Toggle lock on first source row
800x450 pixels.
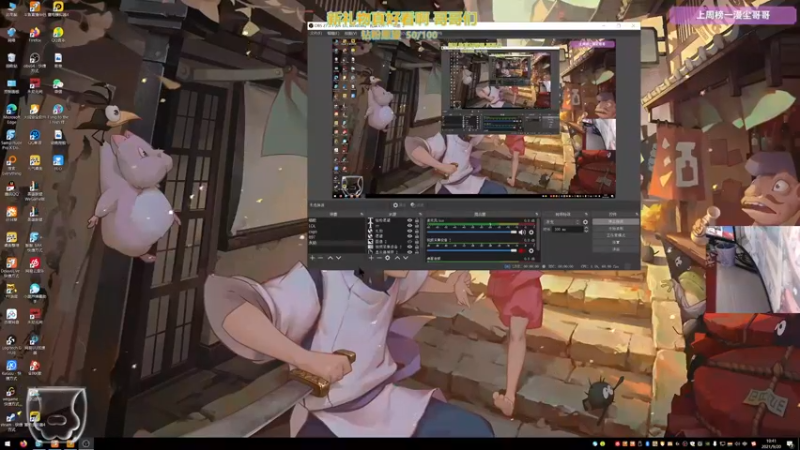(x=417, y=220)
